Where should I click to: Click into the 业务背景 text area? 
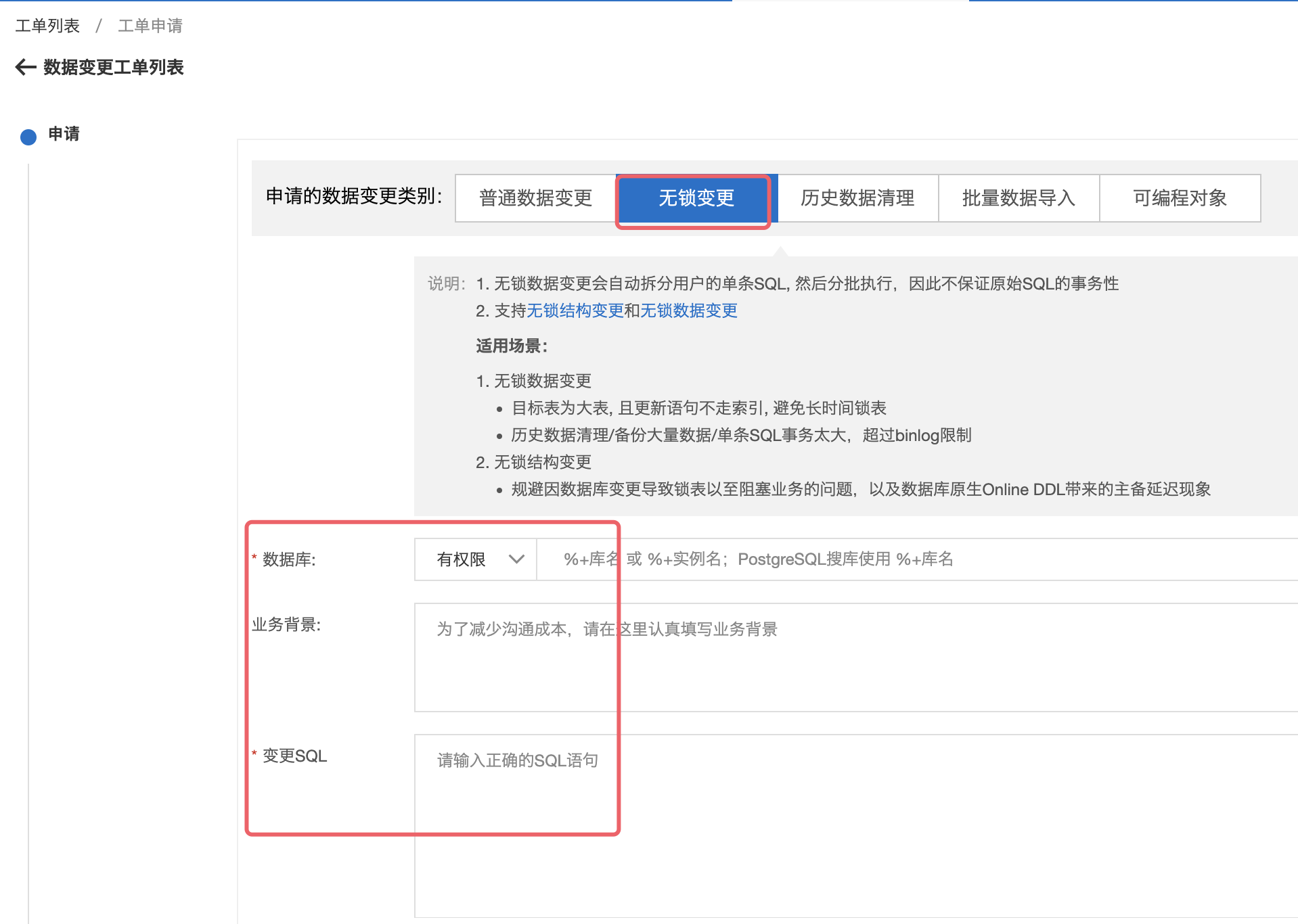[x=856, y=657]
